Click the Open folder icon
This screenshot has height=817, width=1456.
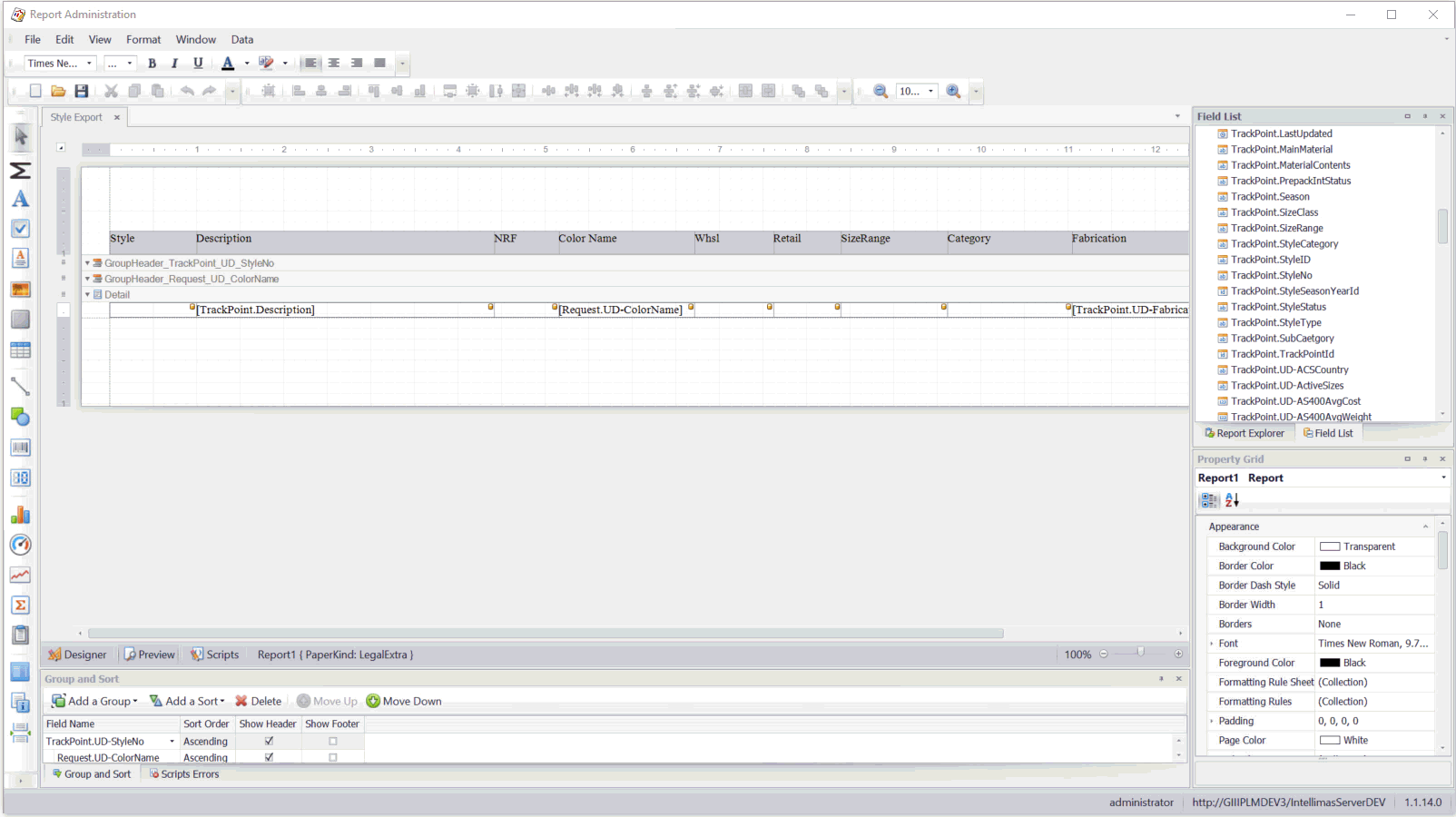[x=58, y=91]
